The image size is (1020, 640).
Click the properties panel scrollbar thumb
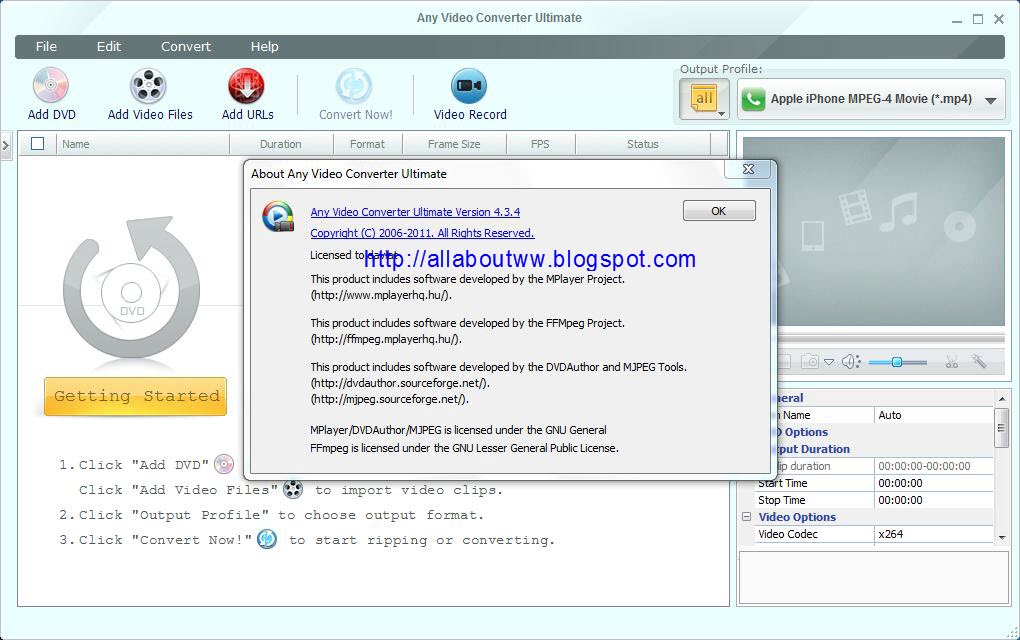pyautogui.click(x=1002, y=427)
